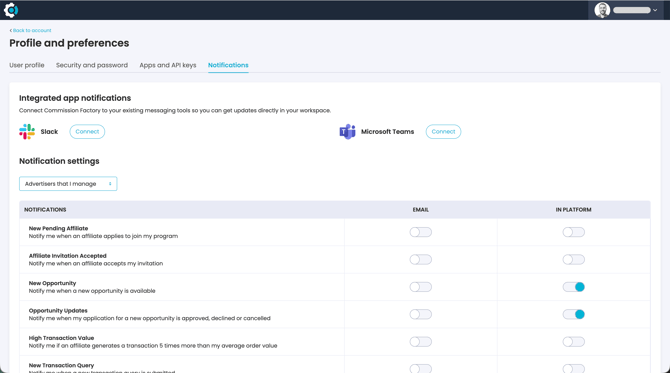Screen dimensions: 670x373
Task: Connect the Microsoft Teams integration
Action: click(x=443, y=132)
